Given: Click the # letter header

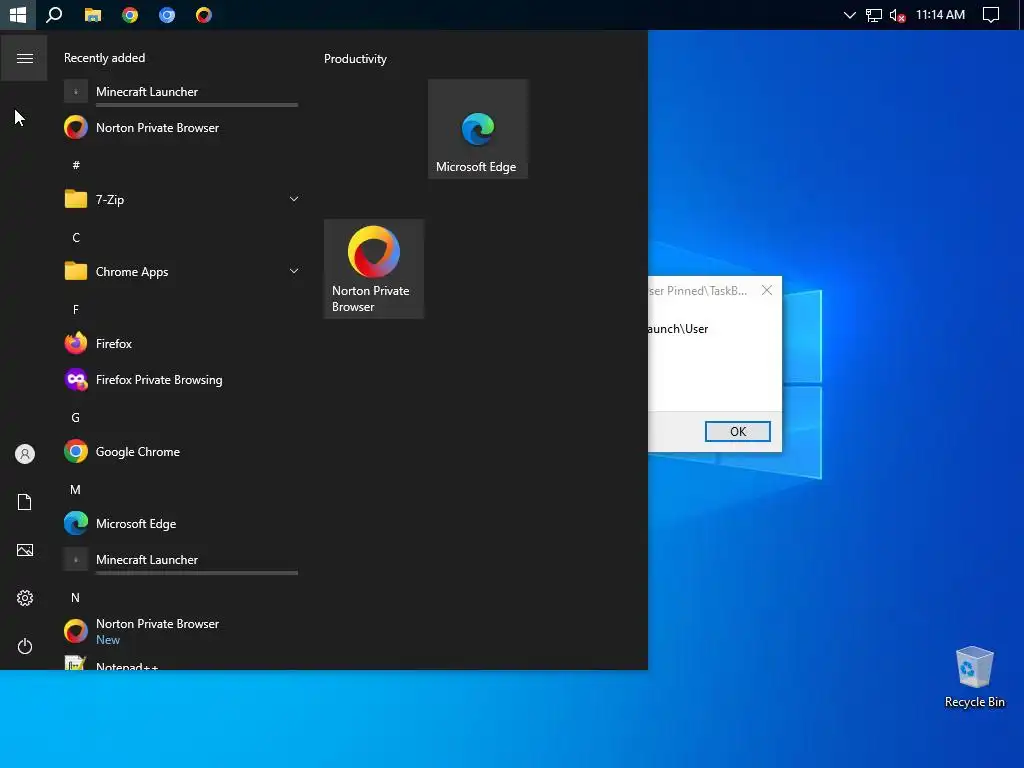Looking at the screenshot, I should pyautogui.click(x=76, y=165).
